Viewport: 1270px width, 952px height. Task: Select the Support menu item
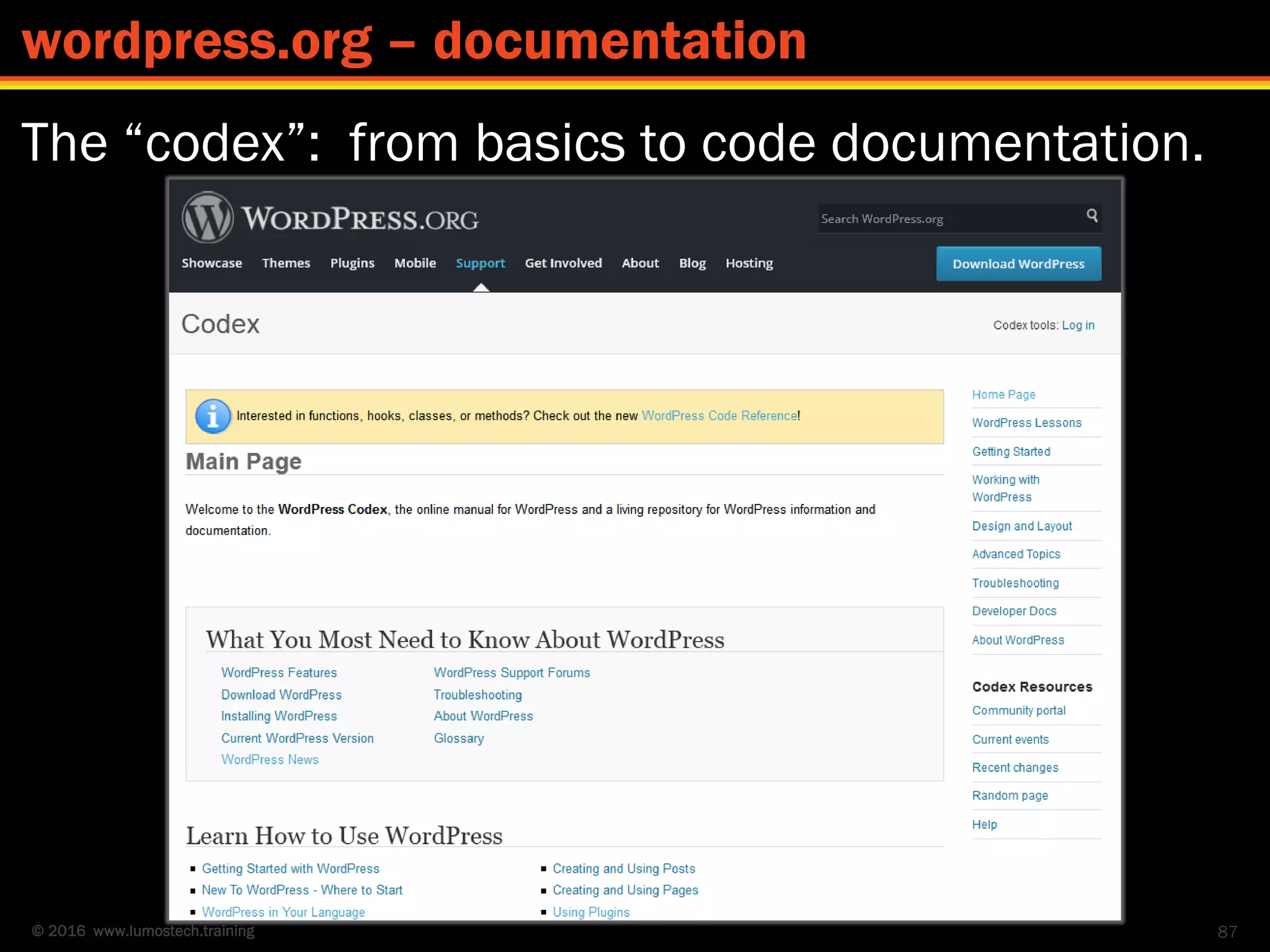click(x=481, y=263)
